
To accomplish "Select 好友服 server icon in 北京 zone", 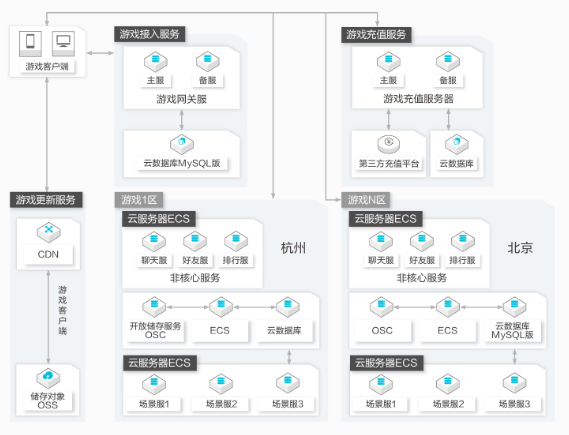I will [x=422, y=241].
